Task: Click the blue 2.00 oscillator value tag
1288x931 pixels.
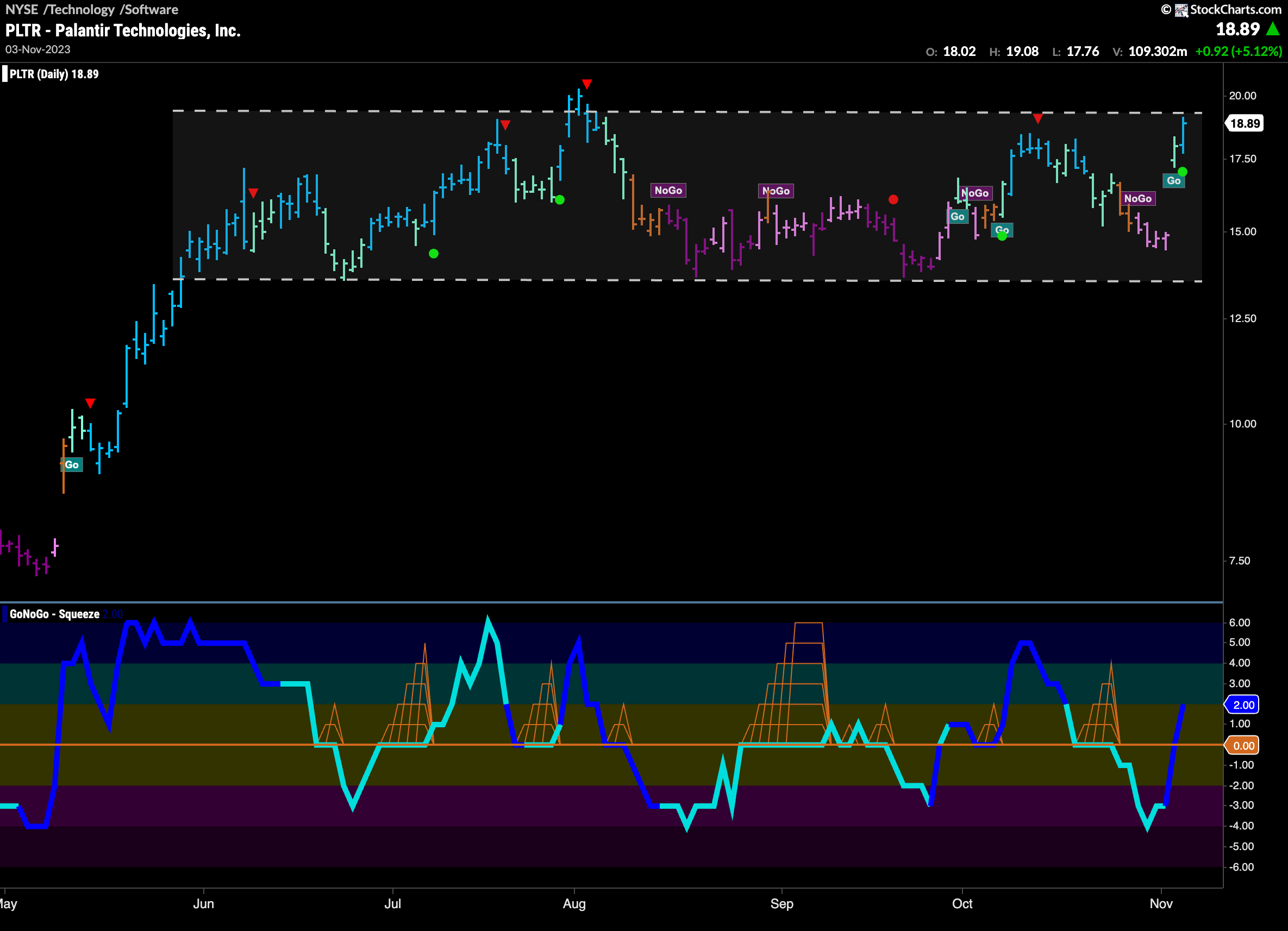Action: pyautogui.click(x=1242, y=704)
